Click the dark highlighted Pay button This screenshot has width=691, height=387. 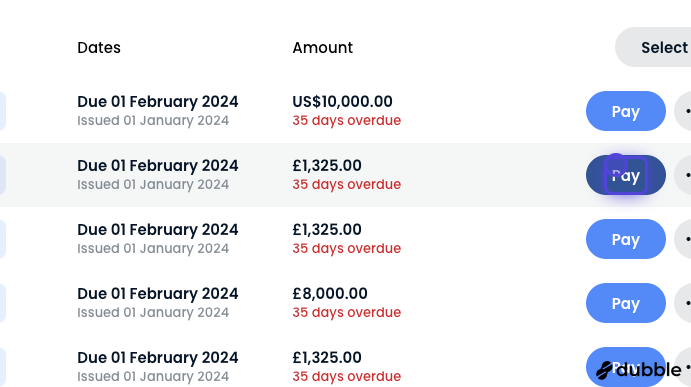click(x=625, y=175)
